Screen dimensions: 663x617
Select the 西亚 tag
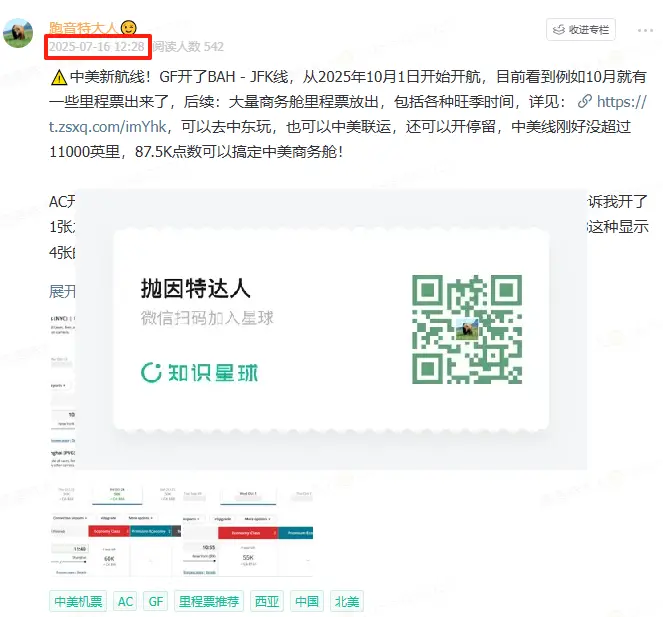[267, 601]
